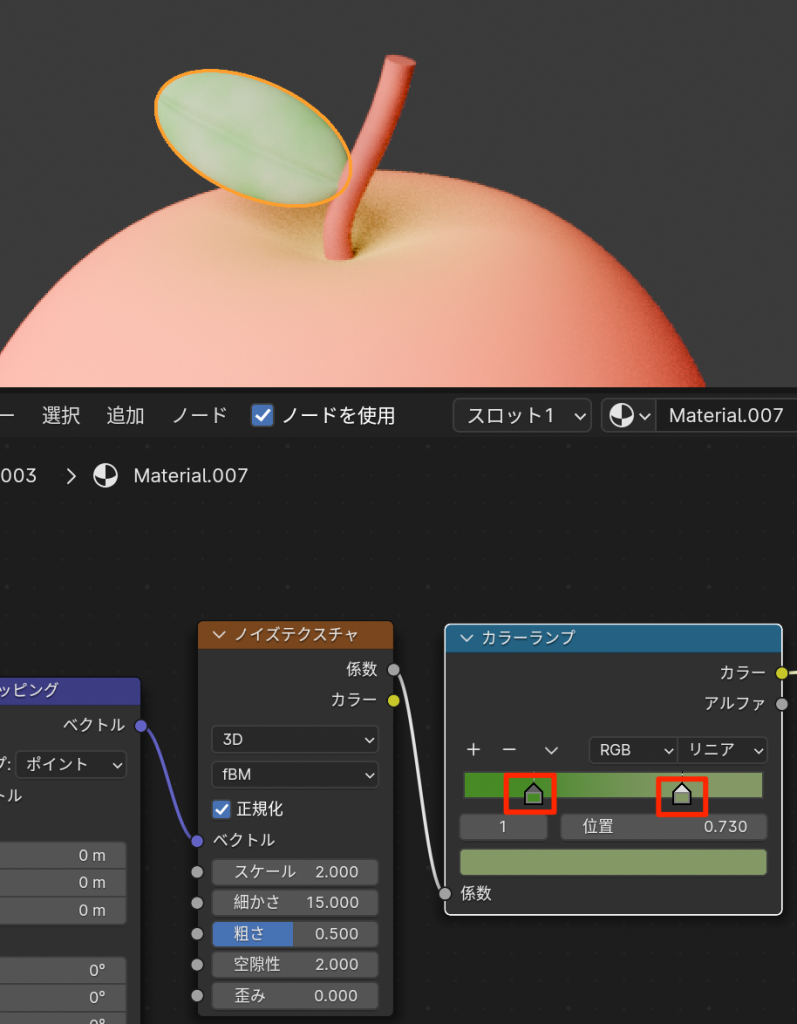Collapse the ノイズテクスチャ node

point(219,635)
